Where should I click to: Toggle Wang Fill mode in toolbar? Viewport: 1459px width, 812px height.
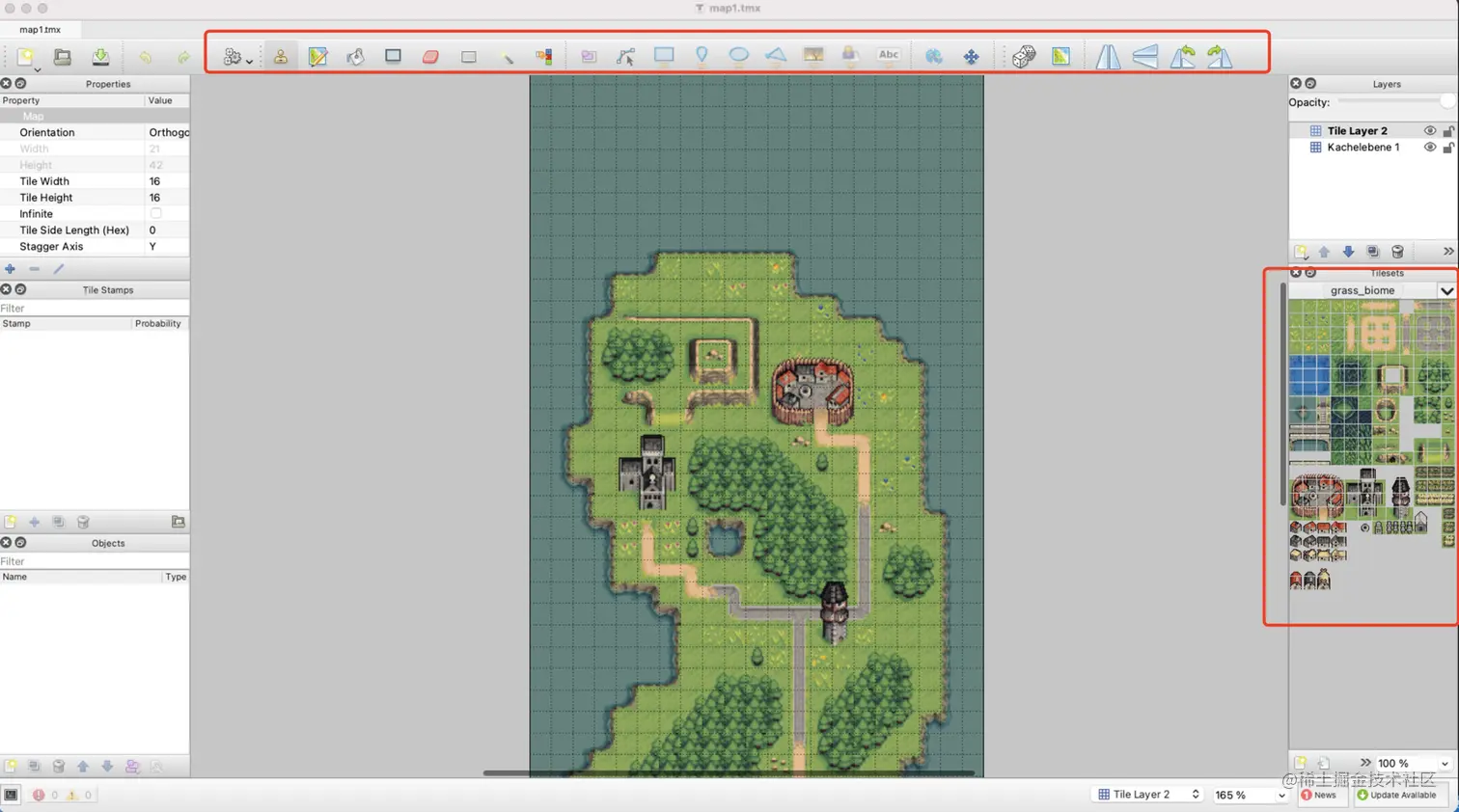pos(1061,57)
